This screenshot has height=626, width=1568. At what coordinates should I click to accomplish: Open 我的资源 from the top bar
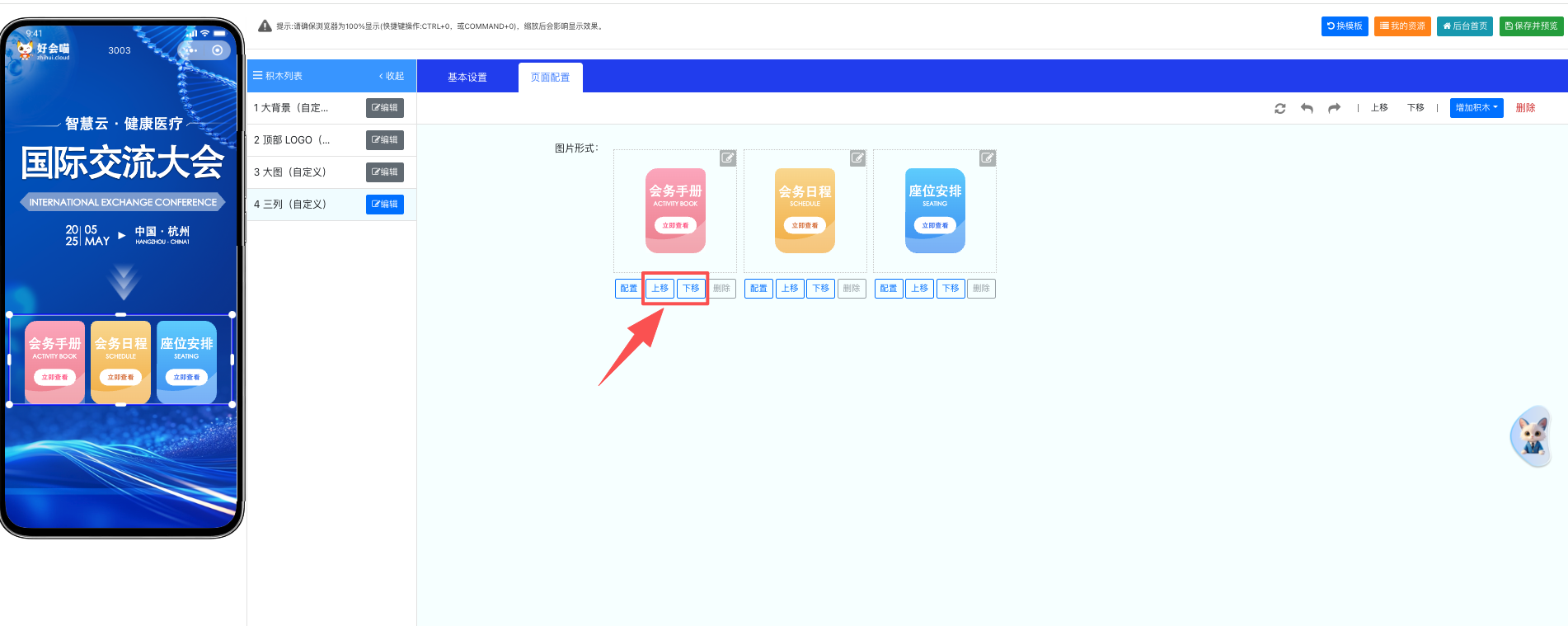tap(1402, 26)
